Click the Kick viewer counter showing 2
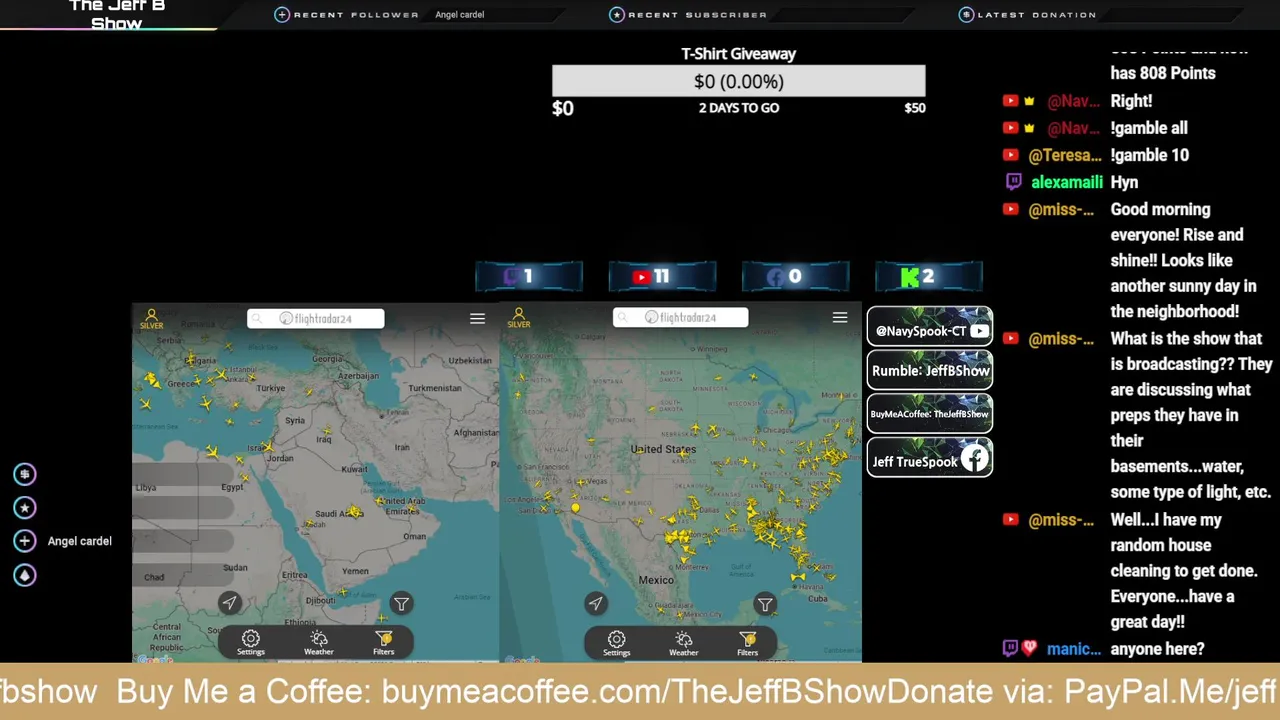This screenshot has width=1280, height=720. point(929,277)
